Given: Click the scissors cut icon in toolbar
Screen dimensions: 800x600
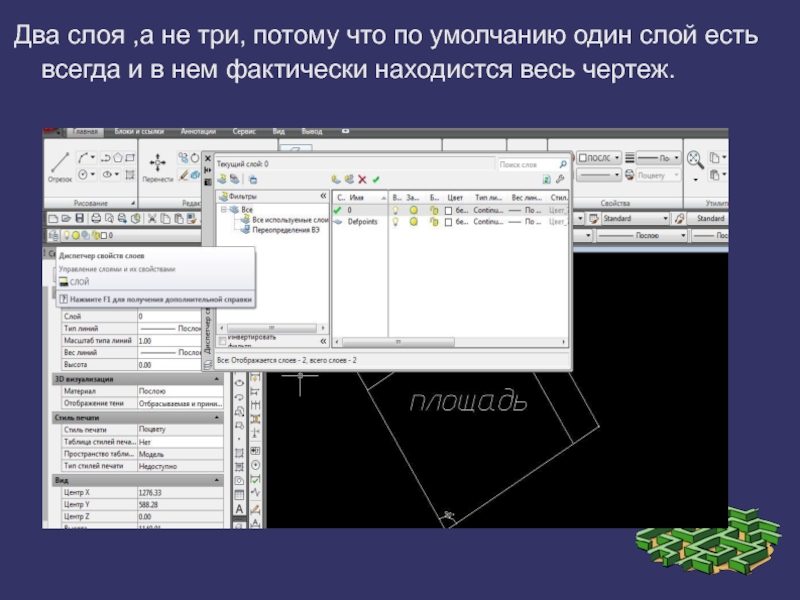Looking at the screenshot, I should (x=152, y=218).
